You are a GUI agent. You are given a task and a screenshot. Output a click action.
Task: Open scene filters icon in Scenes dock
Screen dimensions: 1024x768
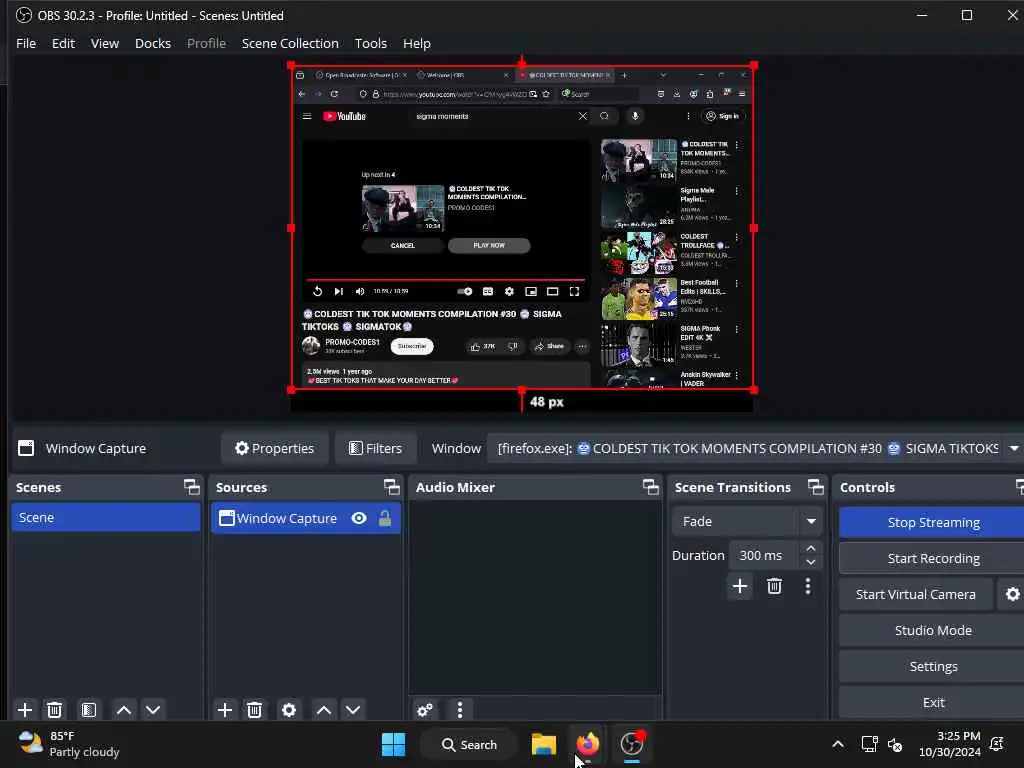(89, 710)
